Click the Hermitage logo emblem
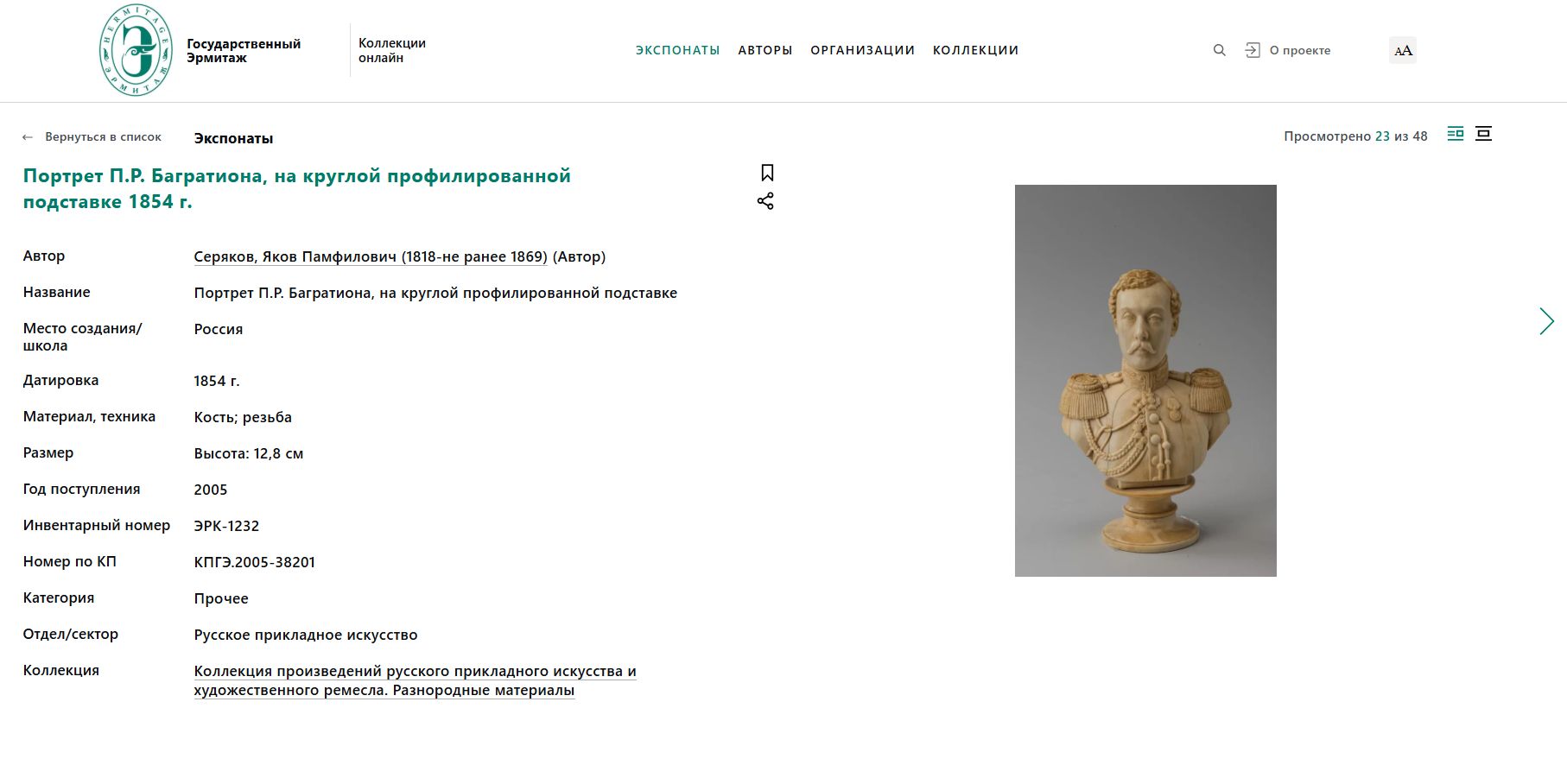Viewport: 1567px width, 784px height. click(136, 50)
